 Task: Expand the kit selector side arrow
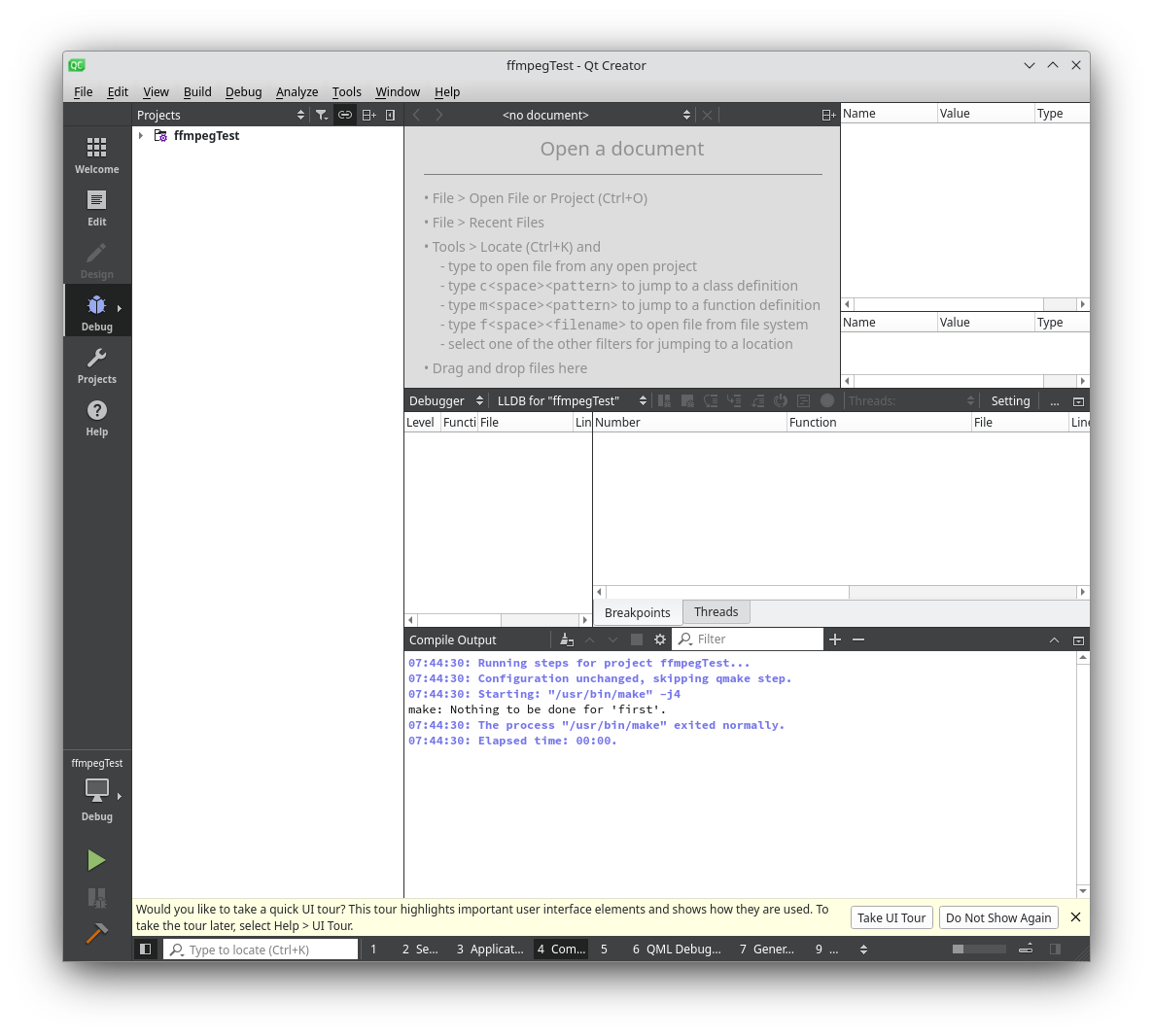[120, 796]
